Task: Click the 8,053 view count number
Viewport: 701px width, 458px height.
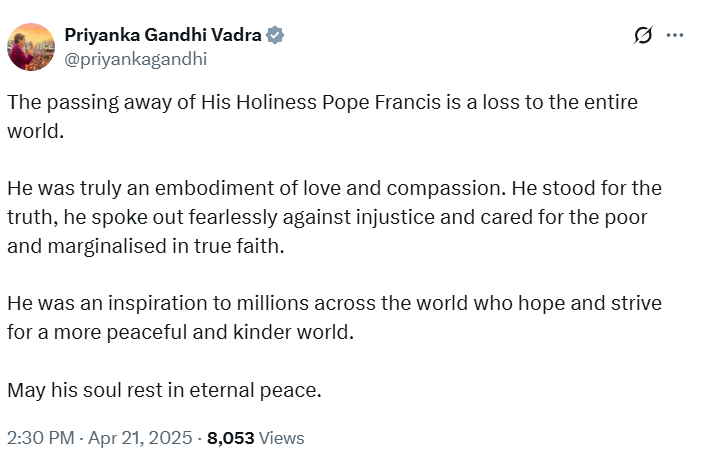Action: coord(229,438)
